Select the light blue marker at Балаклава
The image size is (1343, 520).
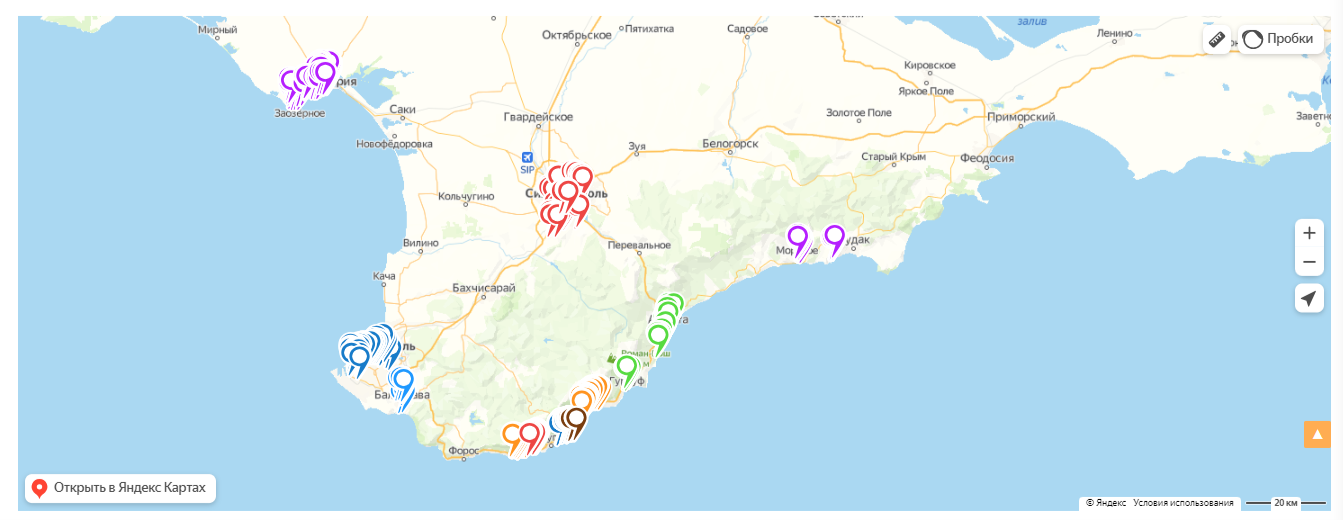403,381
